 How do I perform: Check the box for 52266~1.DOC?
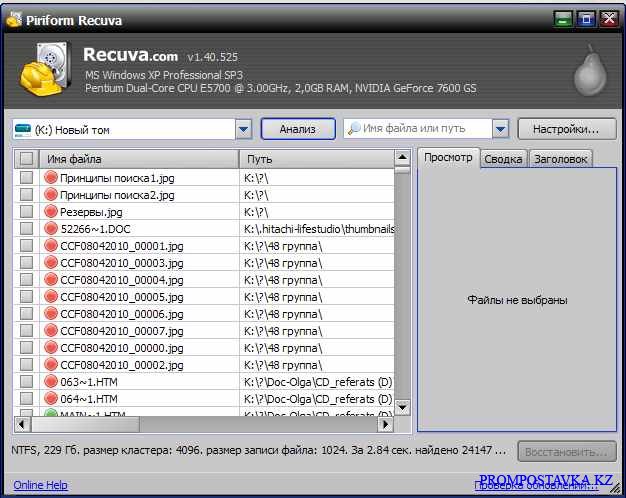(26, 228)
